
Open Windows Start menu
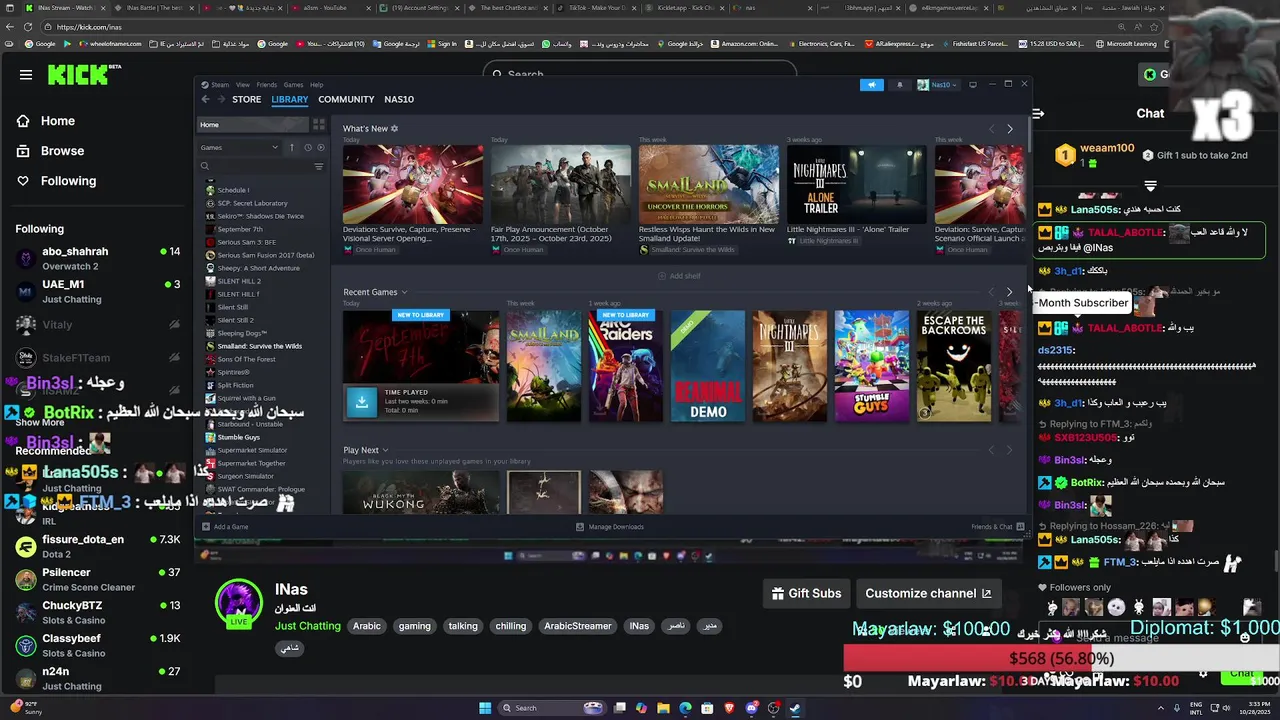pos(485,708)
